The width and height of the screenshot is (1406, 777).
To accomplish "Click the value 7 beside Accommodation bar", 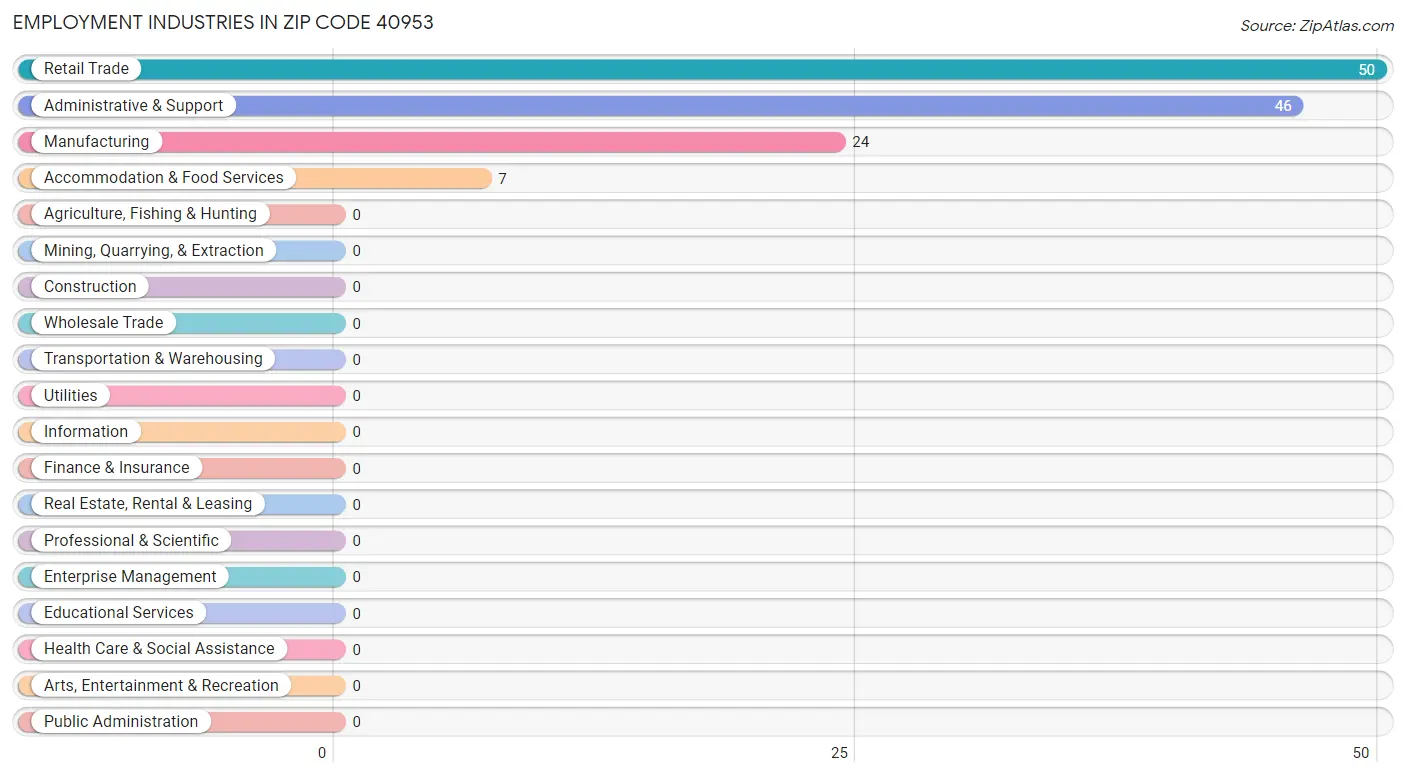I will tap(503, 179).
